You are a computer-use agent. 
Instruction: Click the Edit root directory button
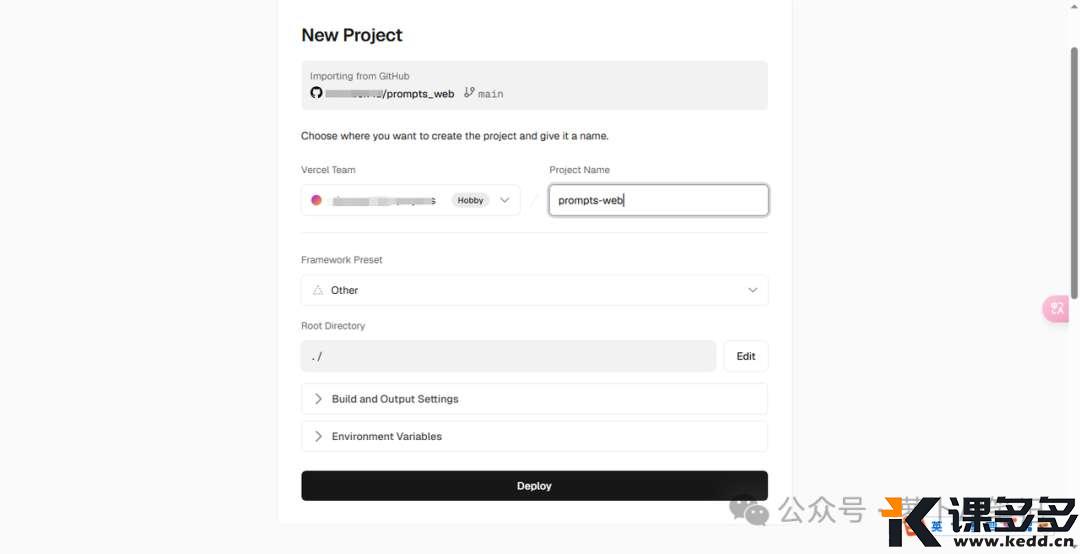pos(746,356)
